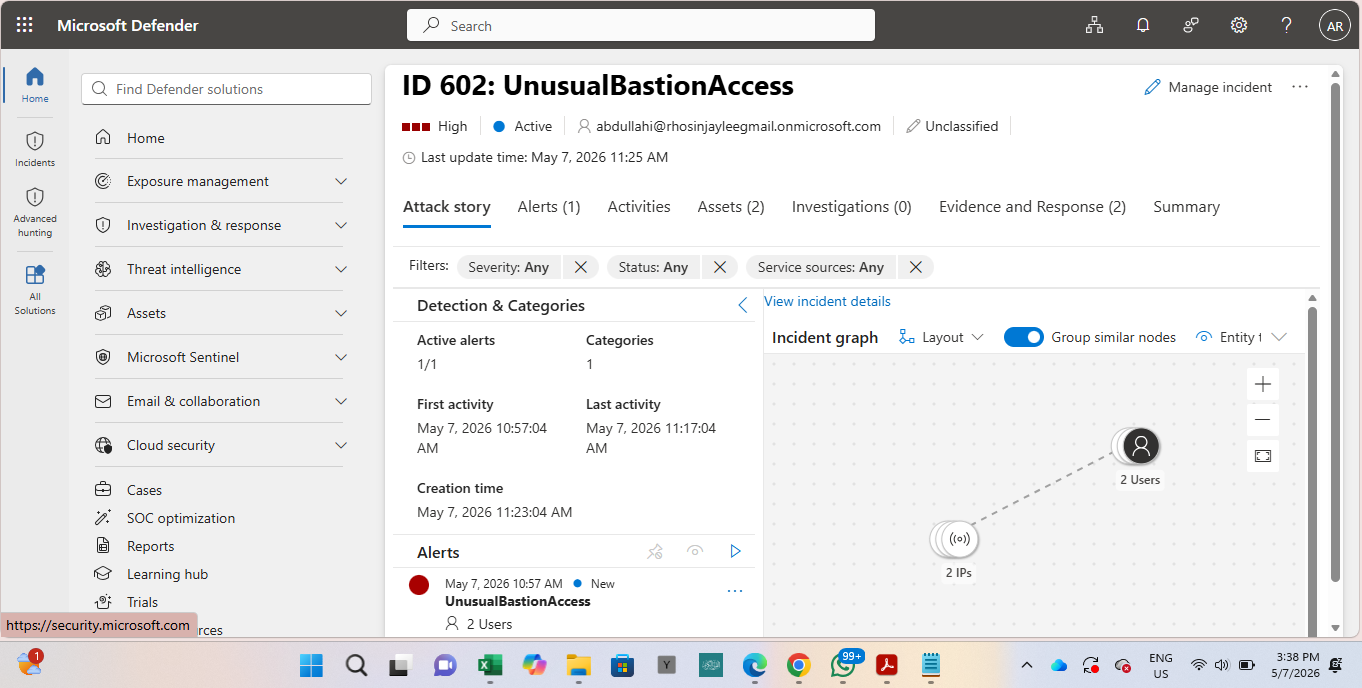
Task: Click the play alerts icon
Action: pyautogui.click(x=736, y=551)
